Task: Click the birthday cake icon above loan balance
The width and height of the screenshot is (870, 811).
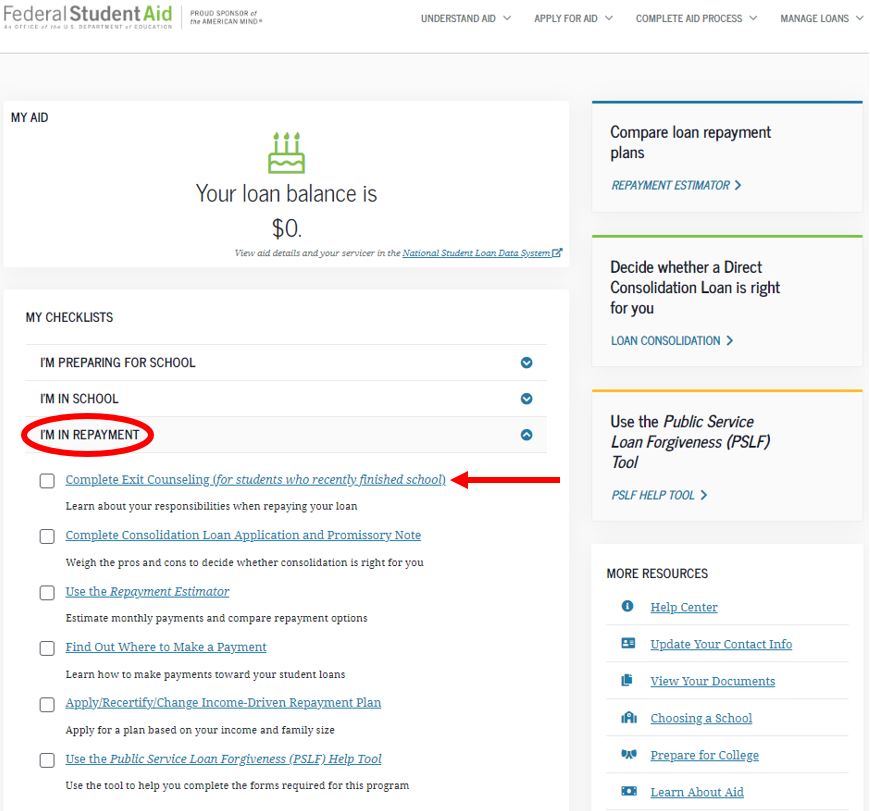Action: (286, 153)
